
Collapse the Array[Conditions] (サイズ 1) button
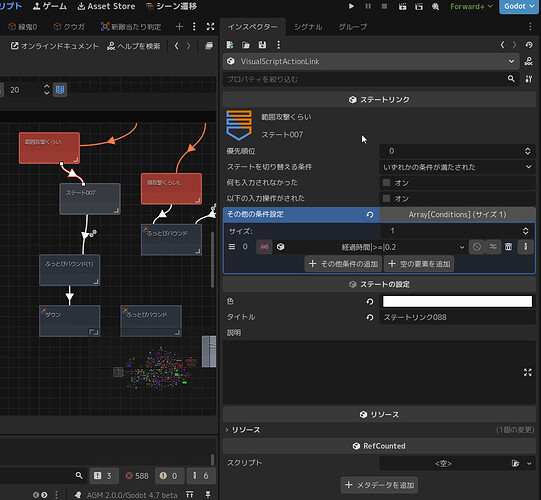coord(457,215)
